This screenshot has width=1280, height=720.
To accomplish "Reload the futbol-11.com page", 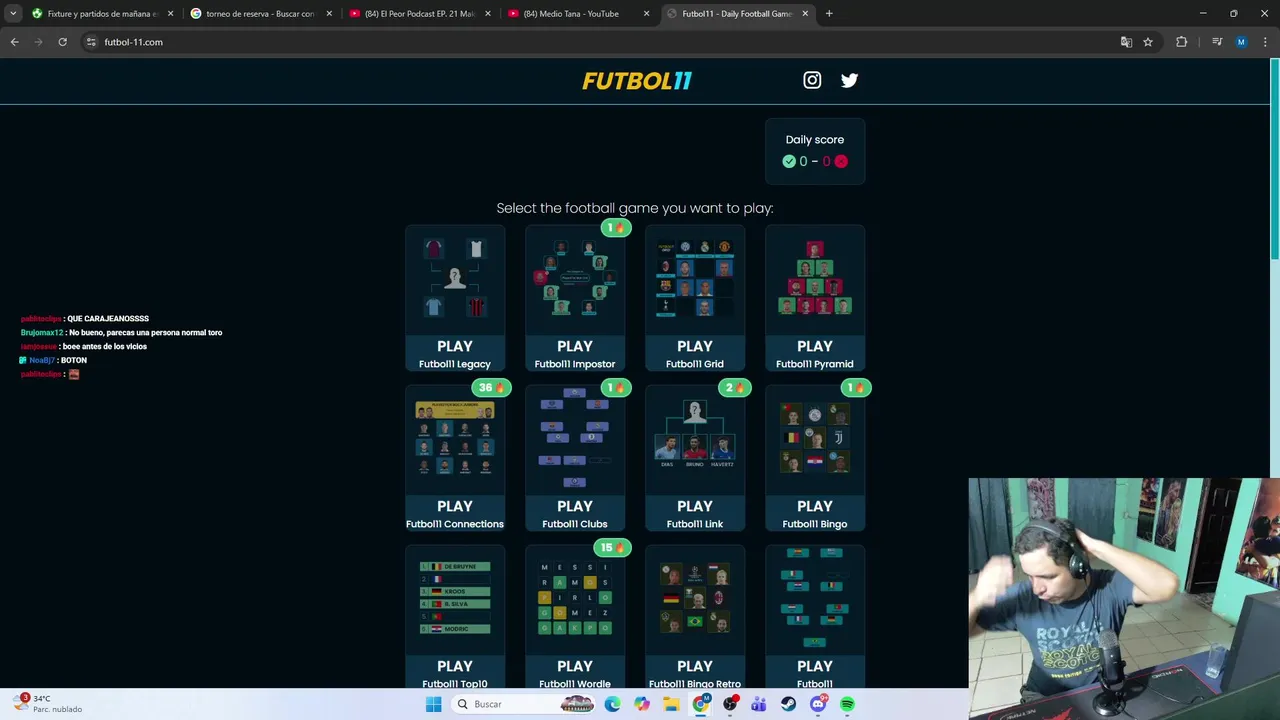I will tap(62, 42).
